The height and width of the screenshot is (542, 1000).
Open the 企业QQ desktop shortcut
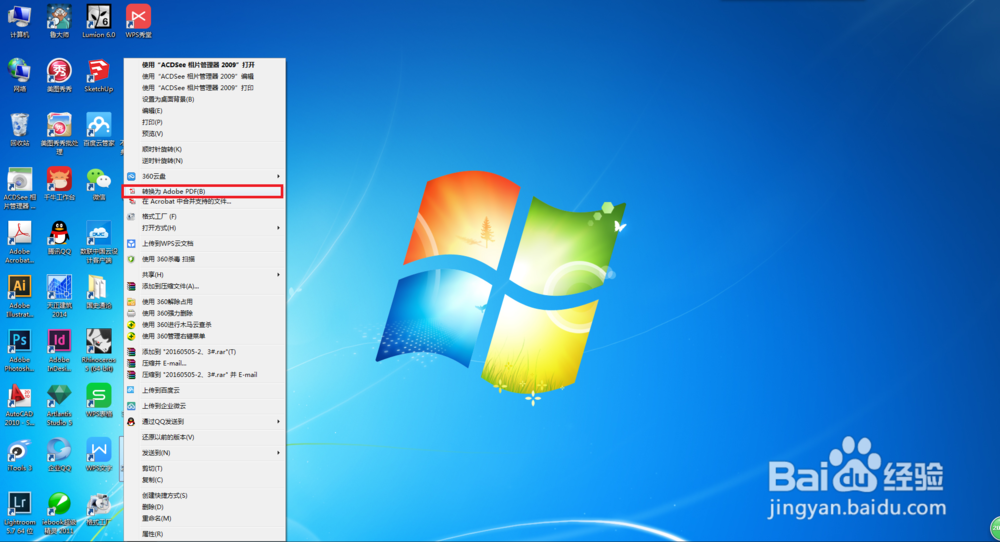[59, 455]
